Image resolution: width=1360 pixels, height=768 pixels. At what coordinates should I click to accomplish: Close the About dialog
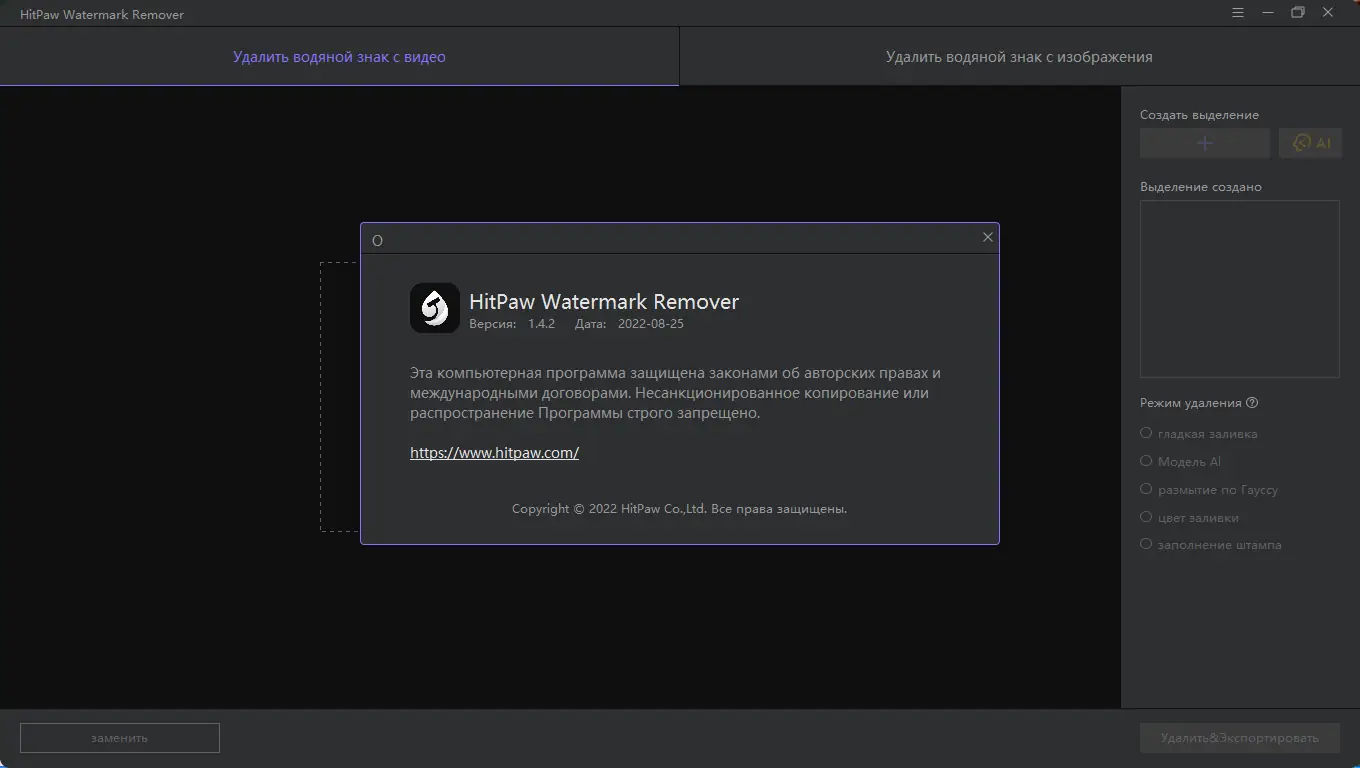pyautogui.click(x=988, y=237)
